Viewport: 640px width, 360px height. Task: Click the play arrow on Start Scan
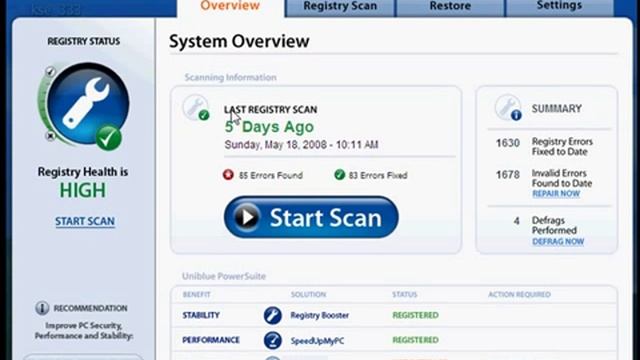coord(247,217)
